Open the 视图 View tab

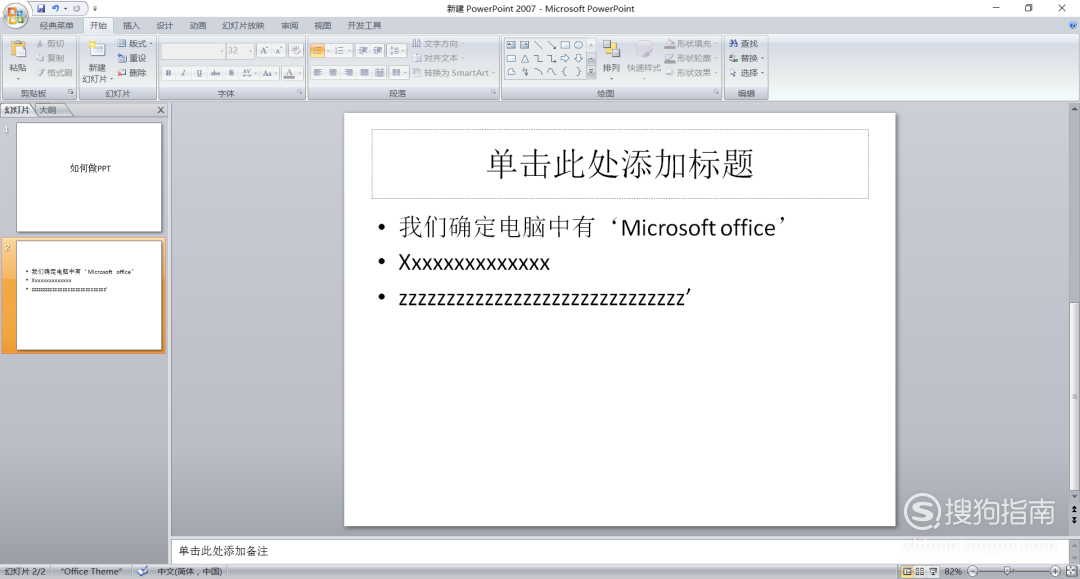[322, 25]
